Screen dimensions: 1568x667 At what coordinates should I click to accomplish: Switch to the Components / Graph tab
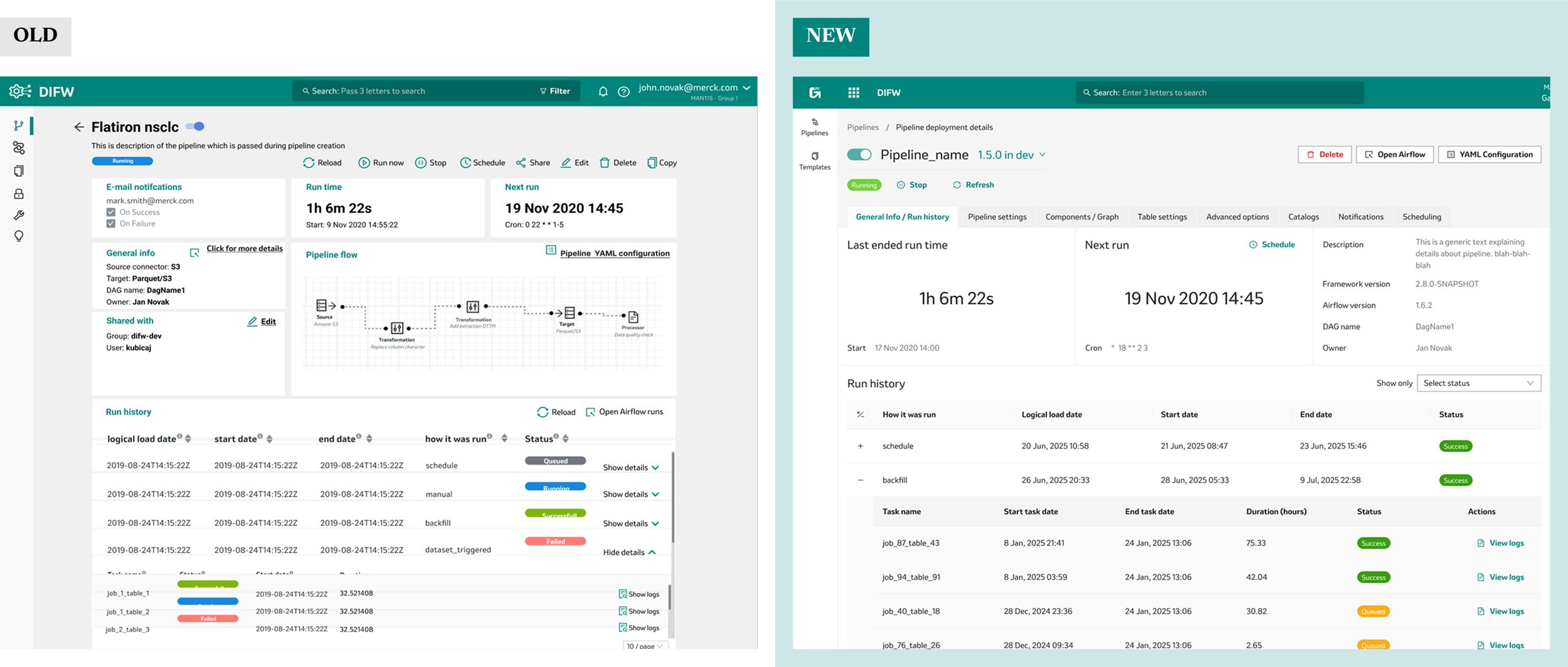click(1082, 217)
